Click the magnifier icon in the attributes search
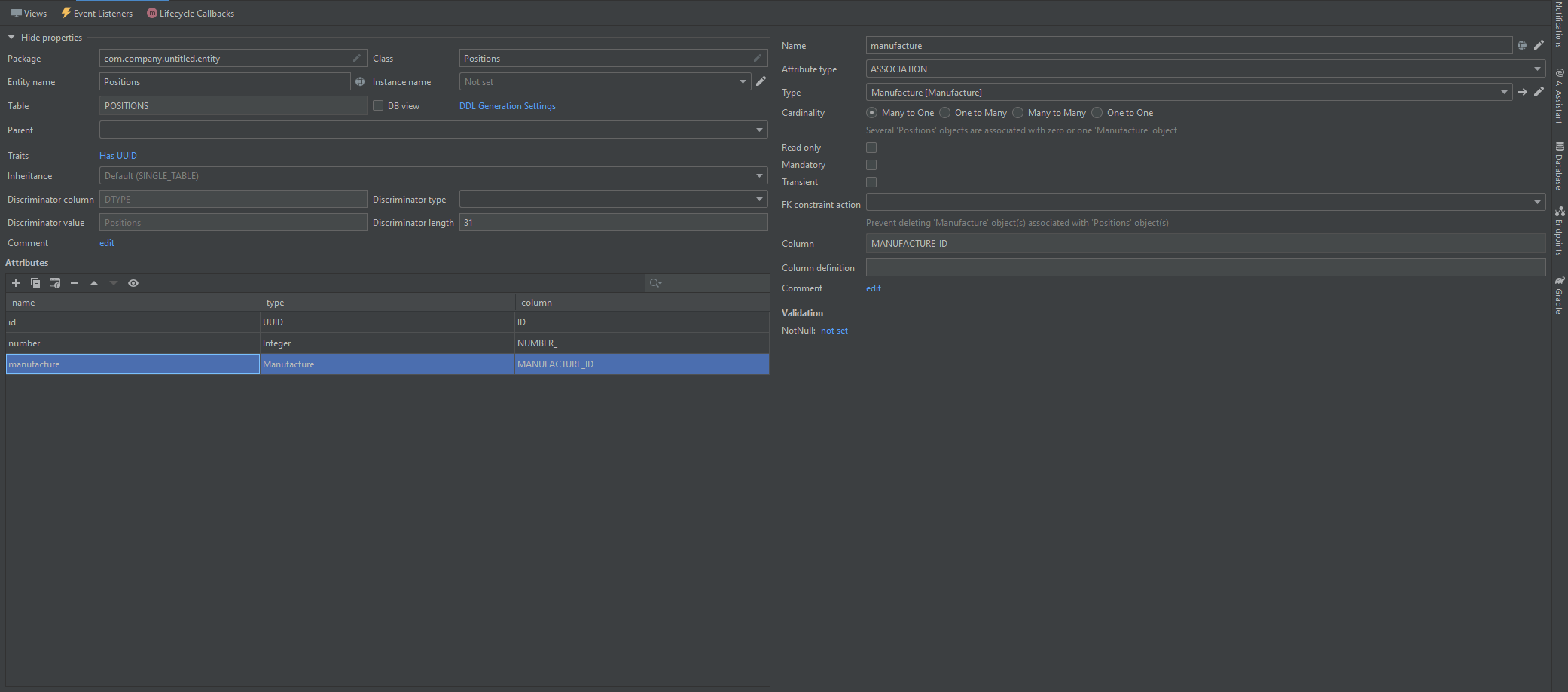 pos(655,283)
